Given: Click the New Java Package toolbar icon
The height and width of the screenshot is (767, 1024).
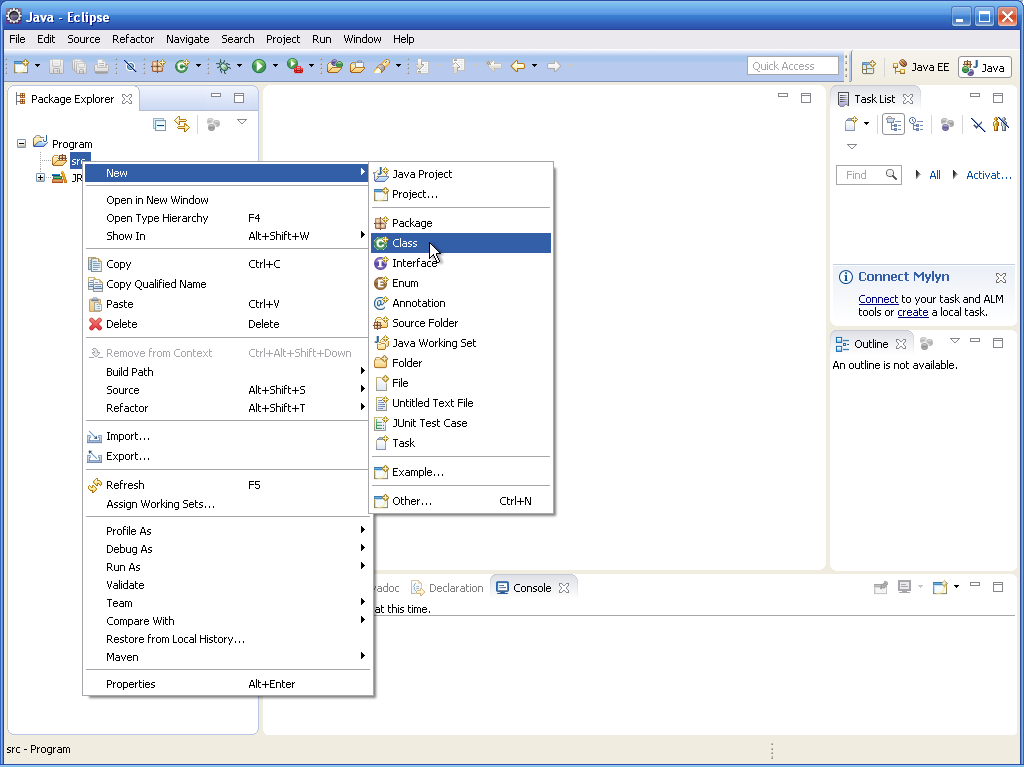Looking at the screenshot, I should pos(158,66).
